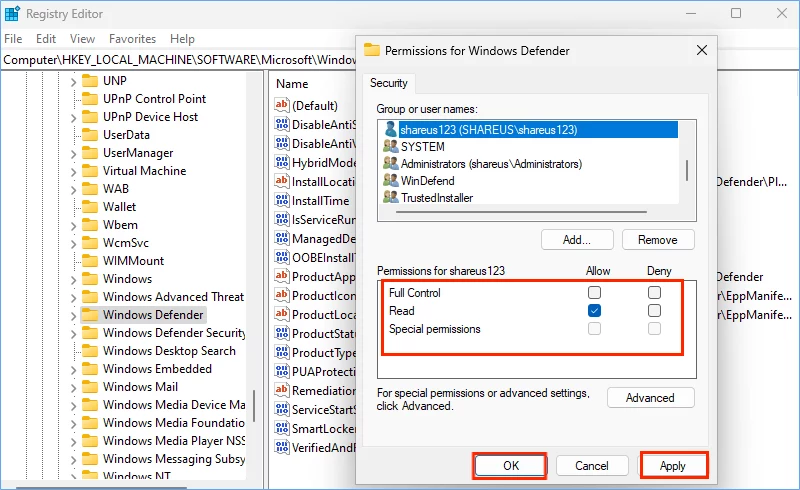Click the UNP folder icon
The width and height of the screenshot is (800, 490).
pyautogui.click(x=90, y=81)
